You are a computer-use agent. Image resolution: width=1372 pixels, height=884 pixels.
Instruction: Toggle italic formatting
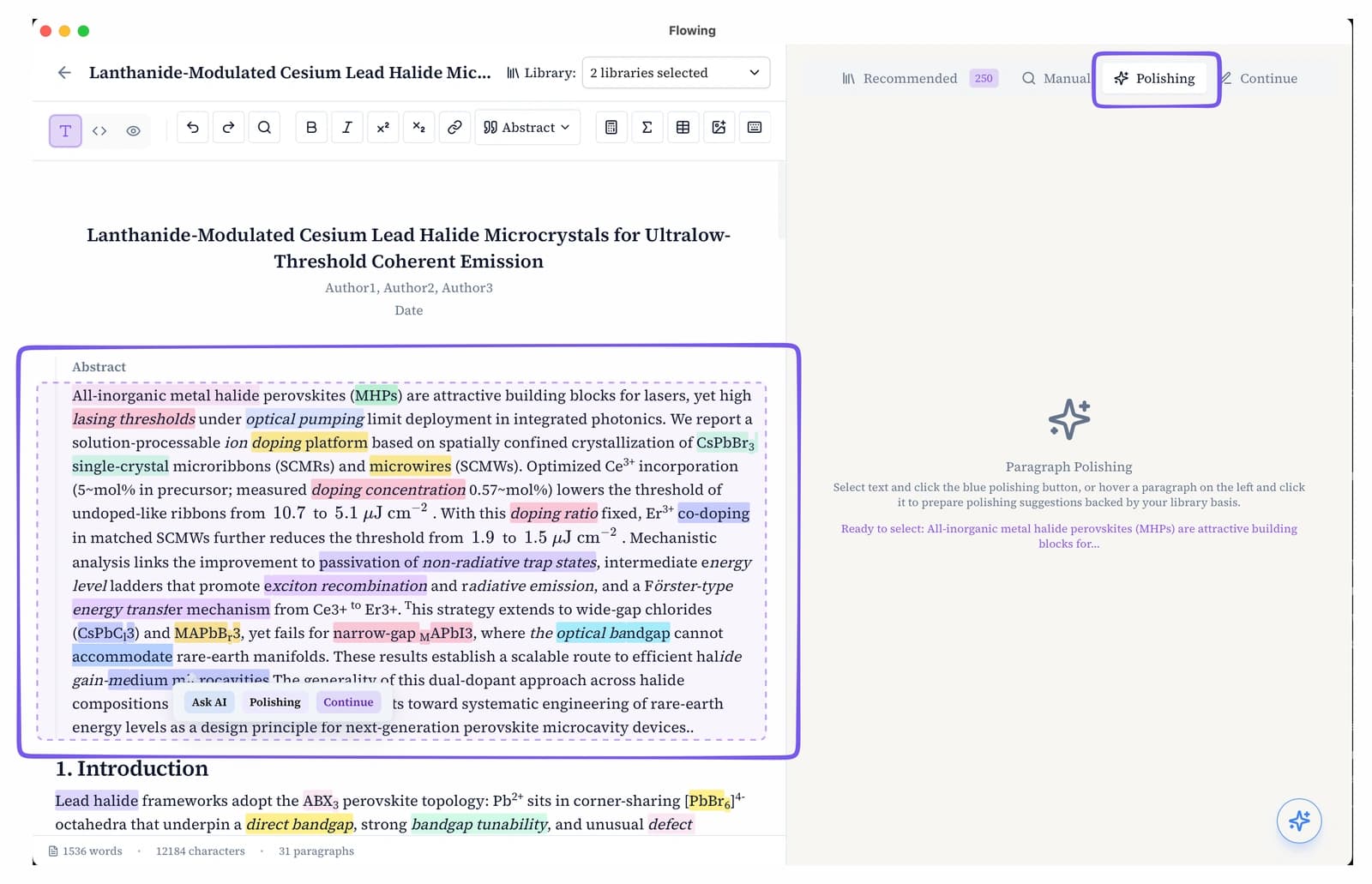(347, 128)
